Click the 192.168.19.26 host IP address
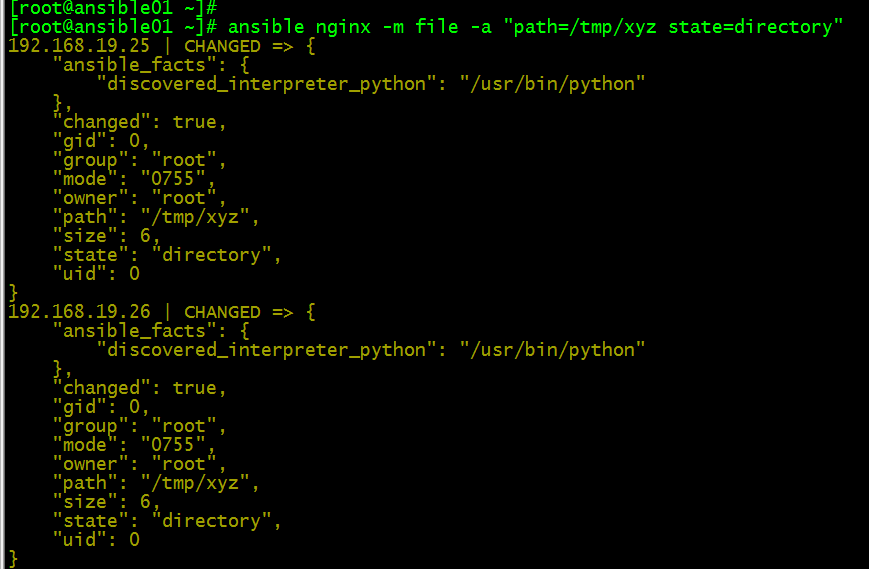 coord(79,311)
